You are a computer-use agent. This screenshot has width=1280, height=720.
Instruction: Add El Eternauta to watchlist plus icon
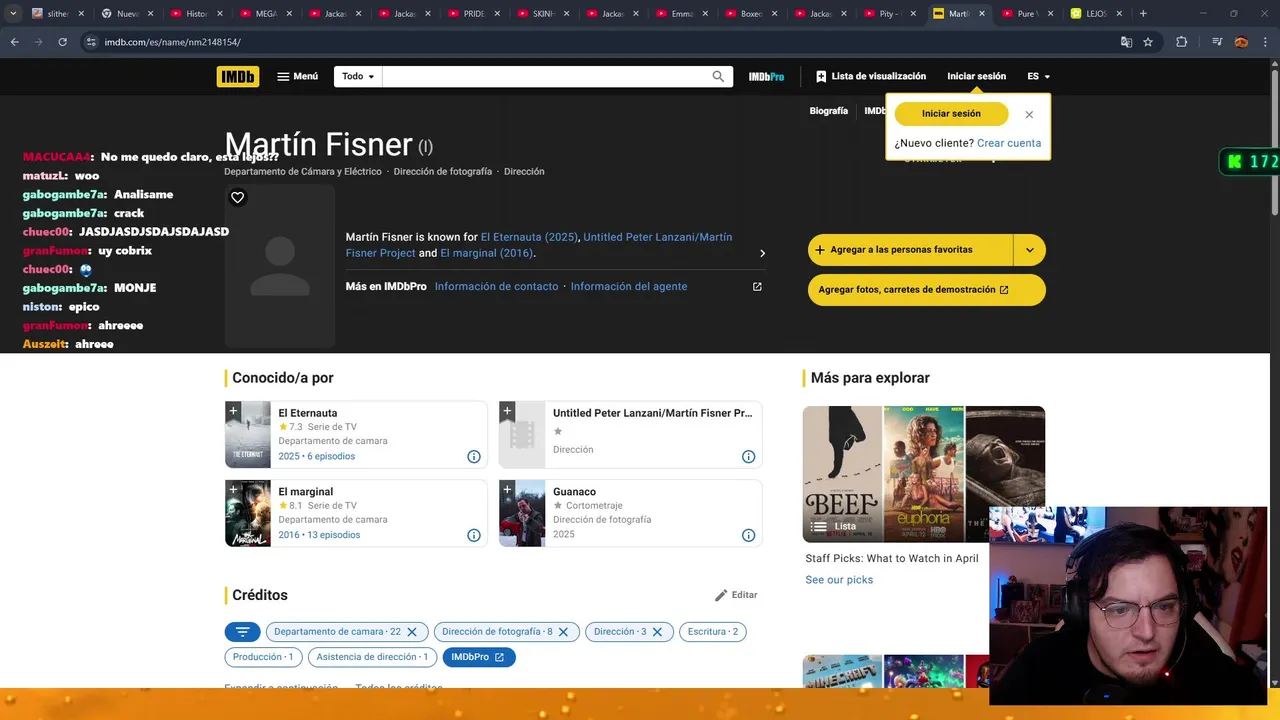tap(233, 410)
